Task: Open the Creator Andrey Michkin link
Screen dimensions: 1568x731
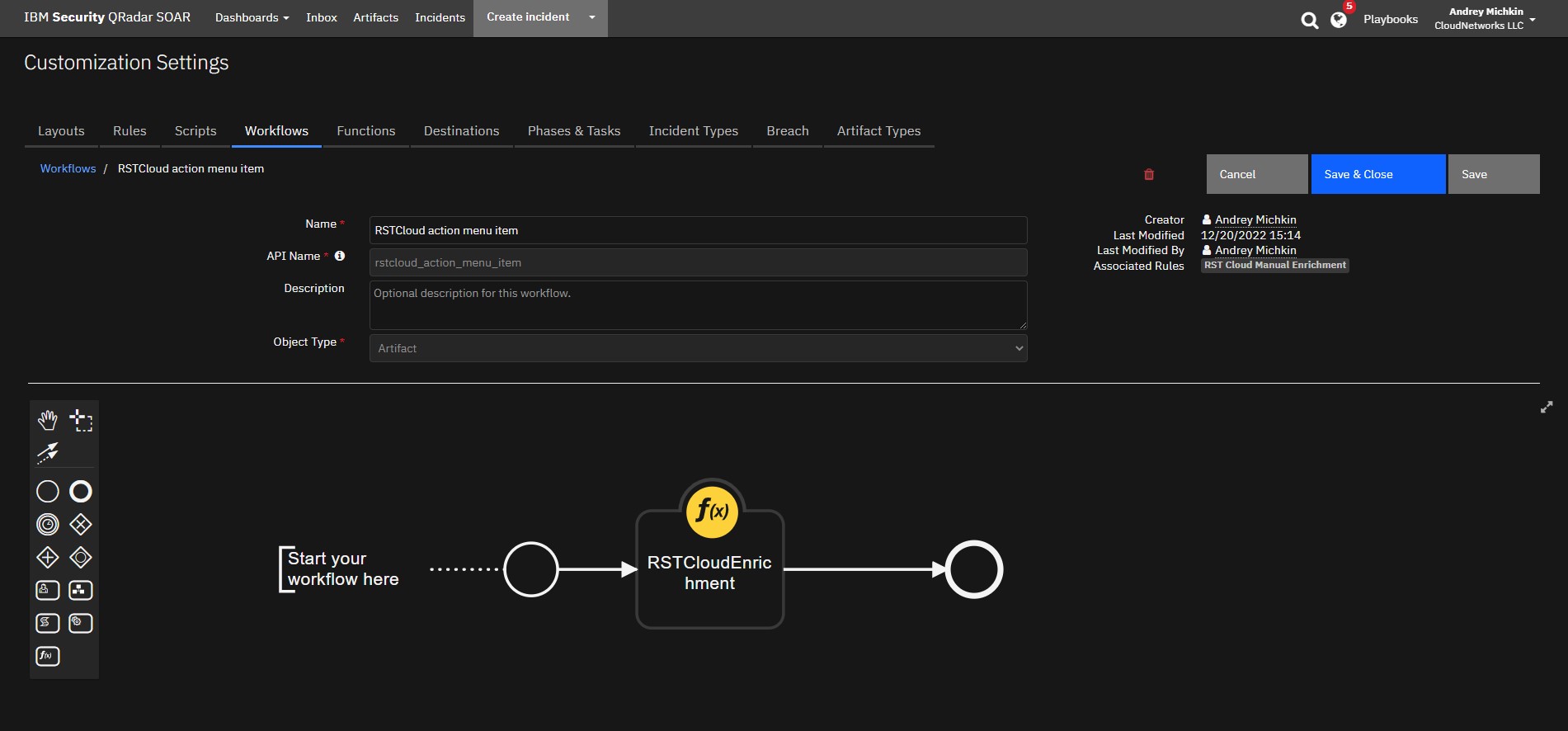Action: pos(1255,219)
